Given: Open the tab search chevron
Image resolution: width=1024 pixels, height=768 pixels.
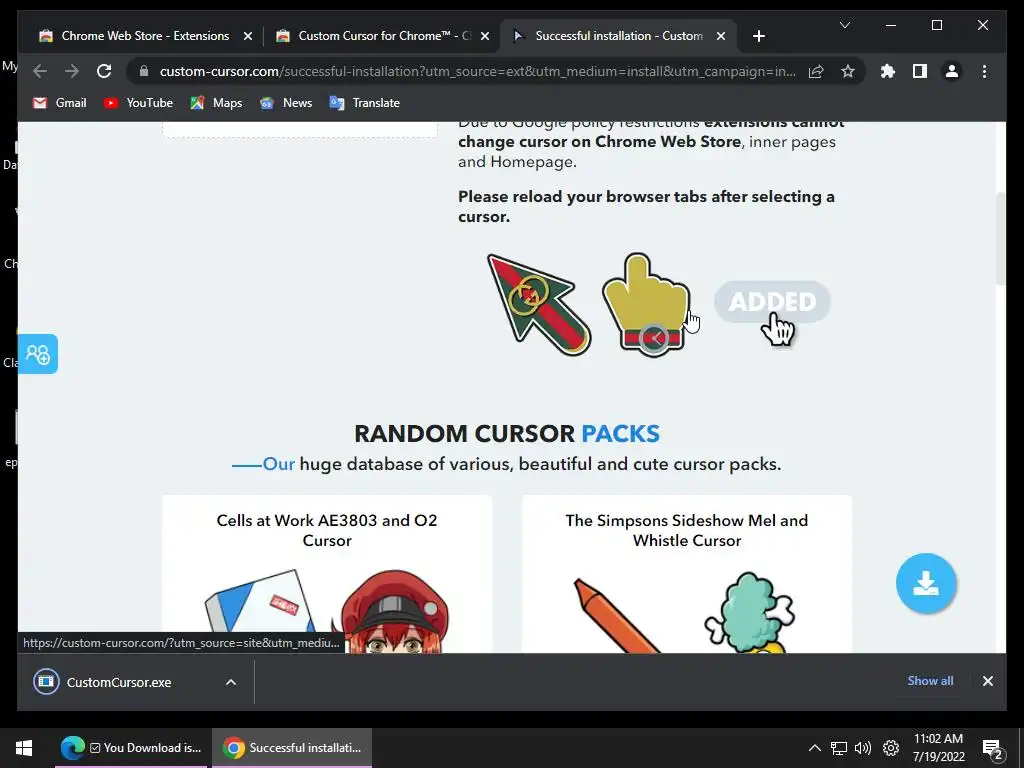Looking at the screenshot, I should tap(844, 25).
